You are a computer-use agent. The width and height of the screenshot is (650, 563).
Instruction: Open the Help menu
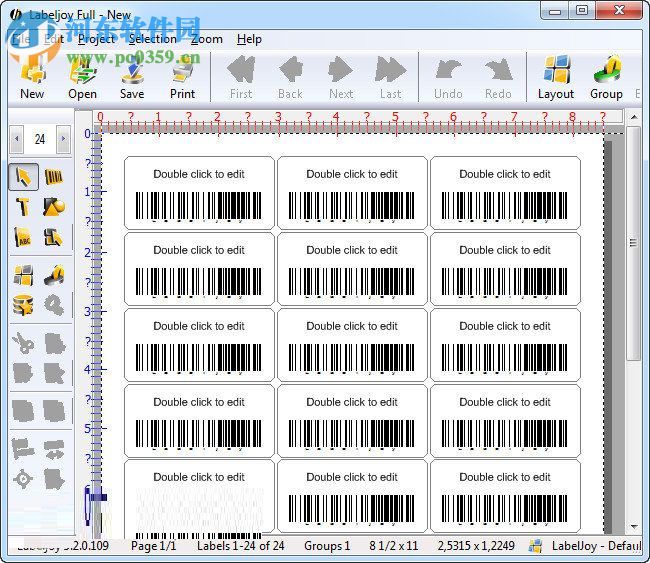249,39
